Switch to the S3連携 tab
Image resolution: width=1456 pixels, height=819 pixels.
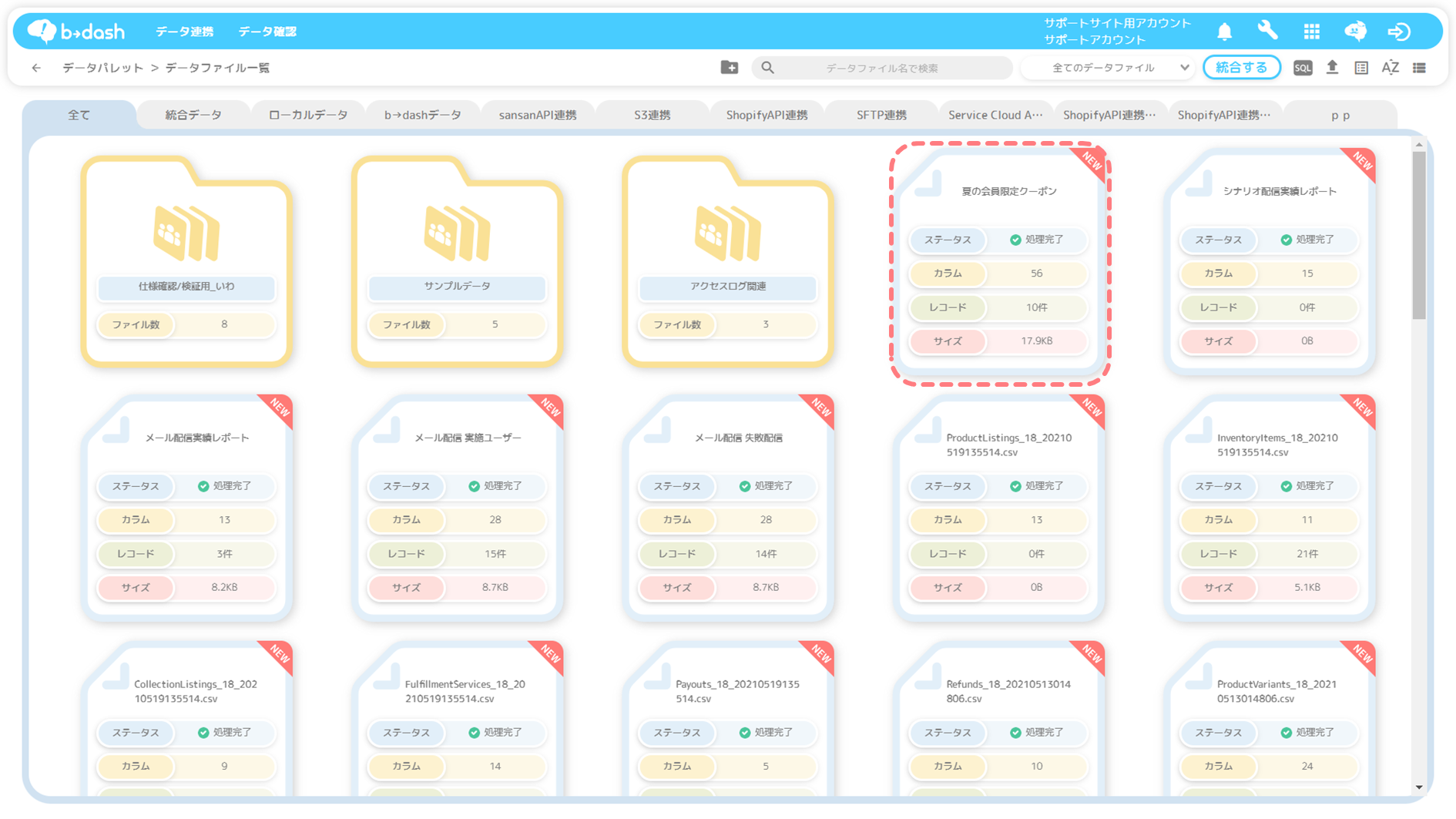click(x=653, y=115)
